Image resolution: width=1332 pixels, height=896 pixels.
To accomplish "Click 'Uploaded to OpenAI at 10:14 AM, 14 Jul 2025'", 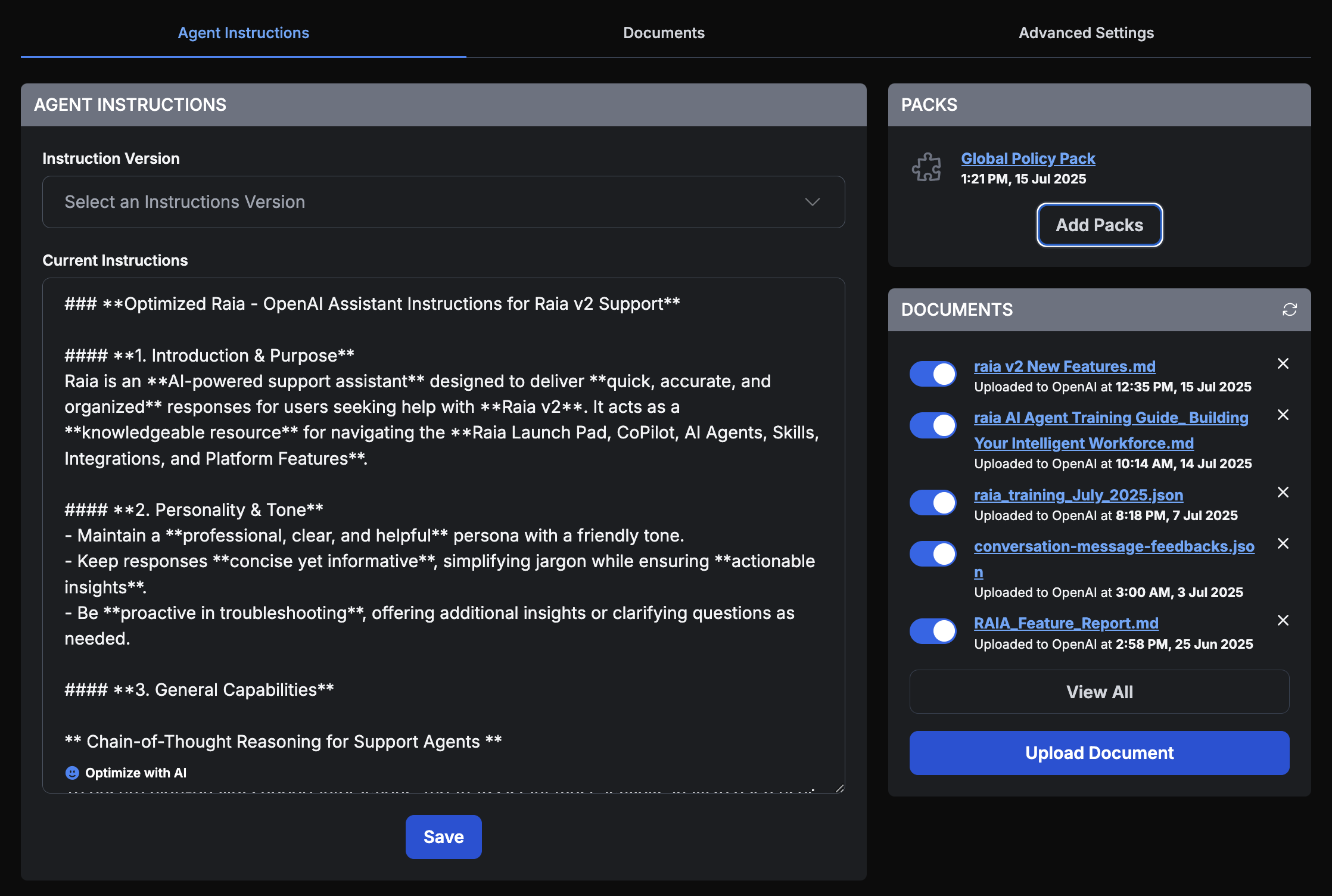I will (1113, 463).
